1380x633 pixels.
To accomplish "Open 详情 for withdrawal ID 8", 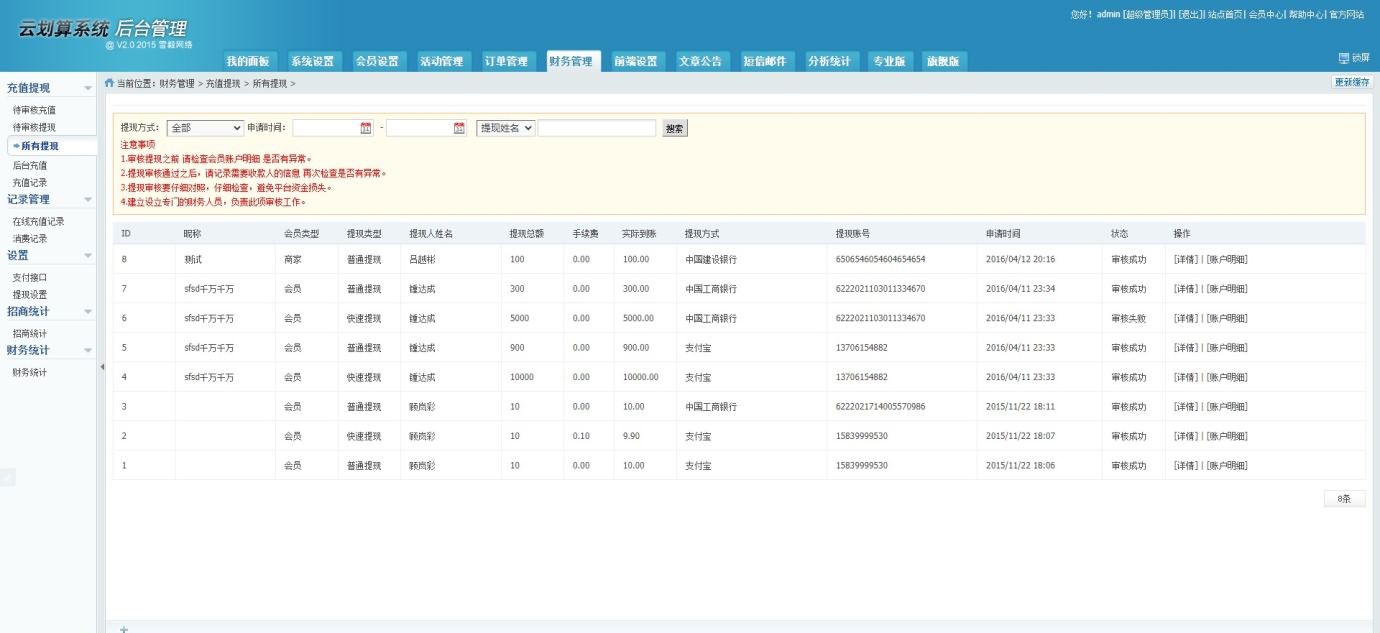I will pyautogui.click(x=1186, y=259).
